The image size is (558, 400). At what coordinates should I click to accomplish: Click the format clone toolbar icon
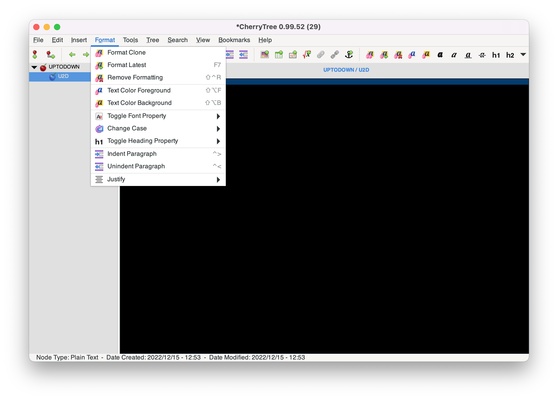tap(370, 55)
